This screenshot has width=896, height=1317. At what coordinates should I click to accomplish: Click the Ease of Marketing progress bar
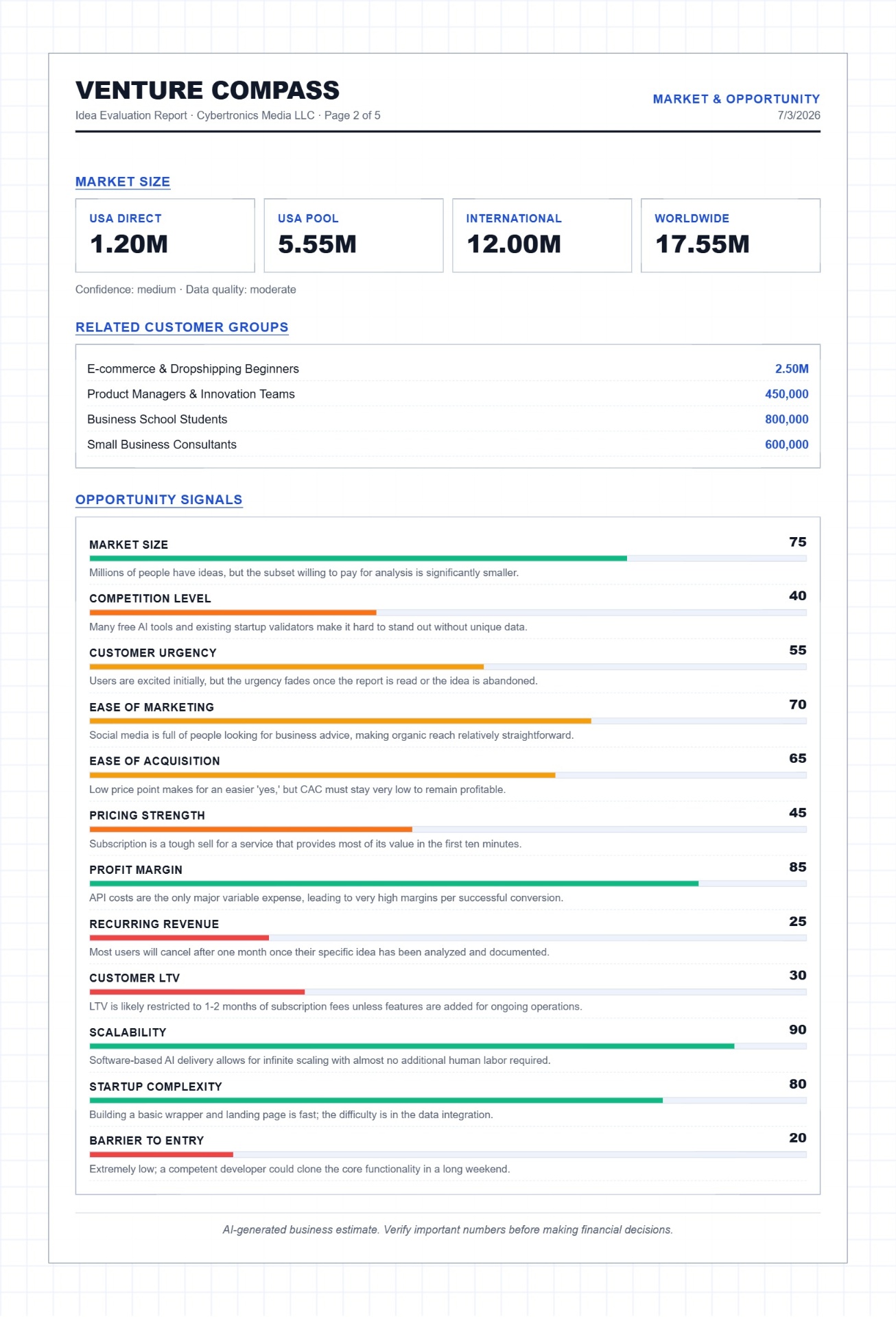(x=448, y=721)
